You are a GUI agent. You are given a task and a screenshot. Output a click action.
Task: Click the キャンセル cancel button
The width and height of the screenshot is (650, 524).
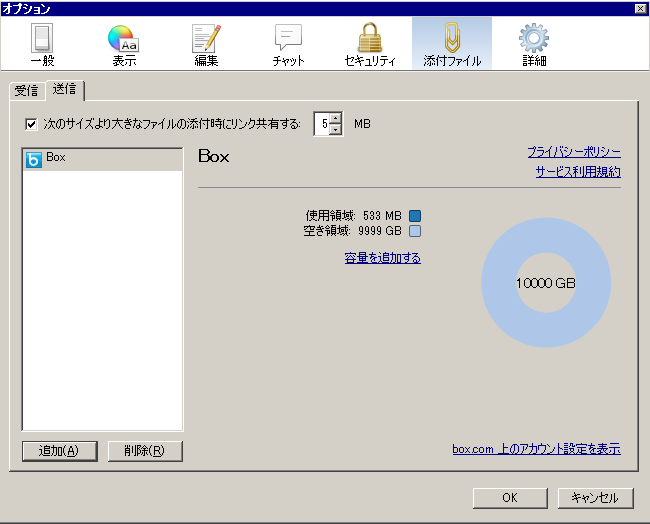point(595,497)
